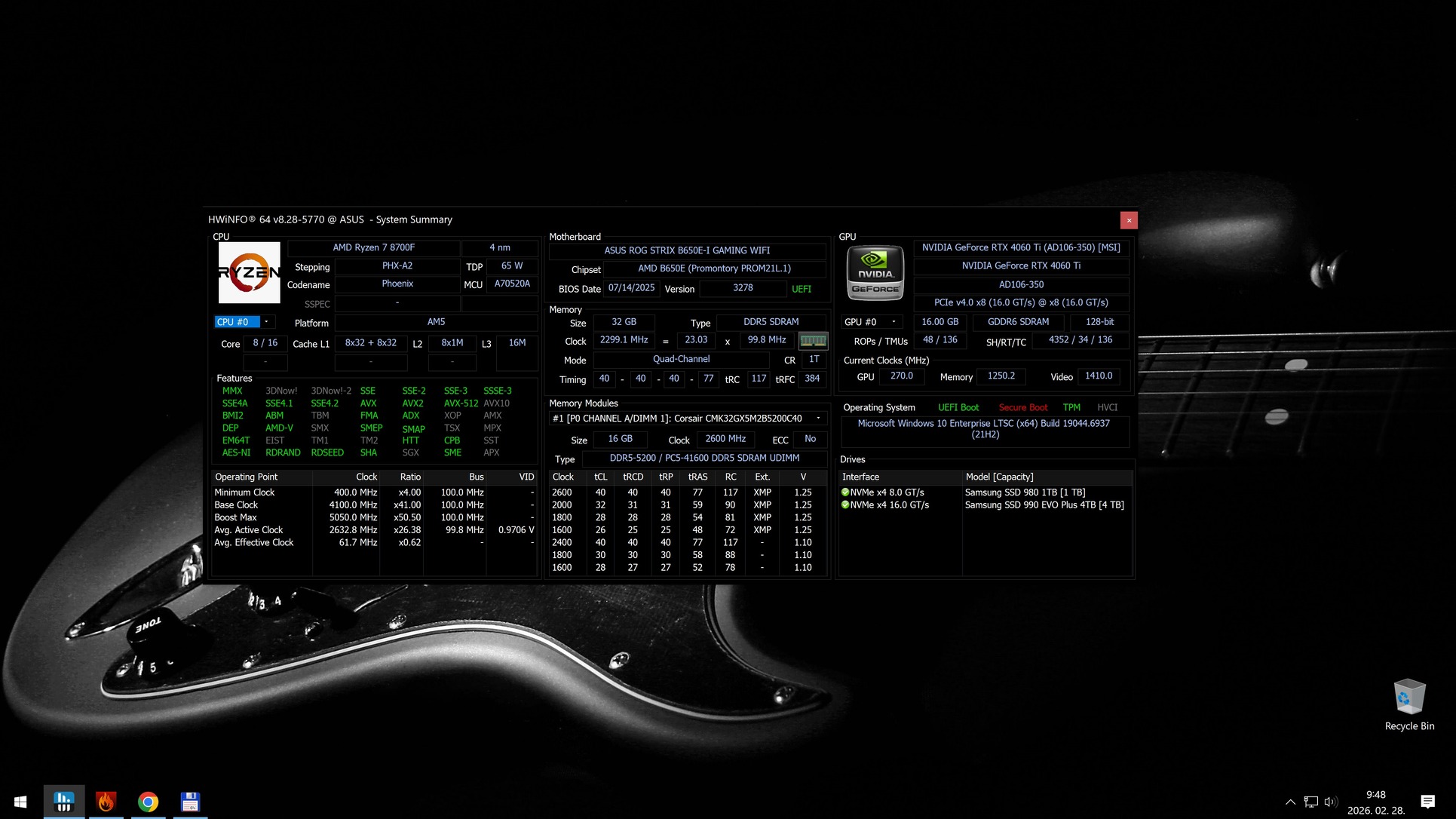Click the taskbar clock showing 9:48
Screen dimensions: 1456x819
click(x=1376, y=802)
